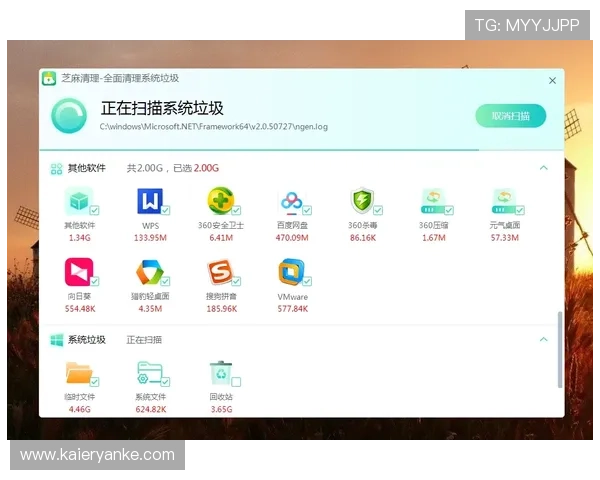The image size is (600, 480).
Task: Click the 系统垃圾 section heading
Action: click(86, 340)
